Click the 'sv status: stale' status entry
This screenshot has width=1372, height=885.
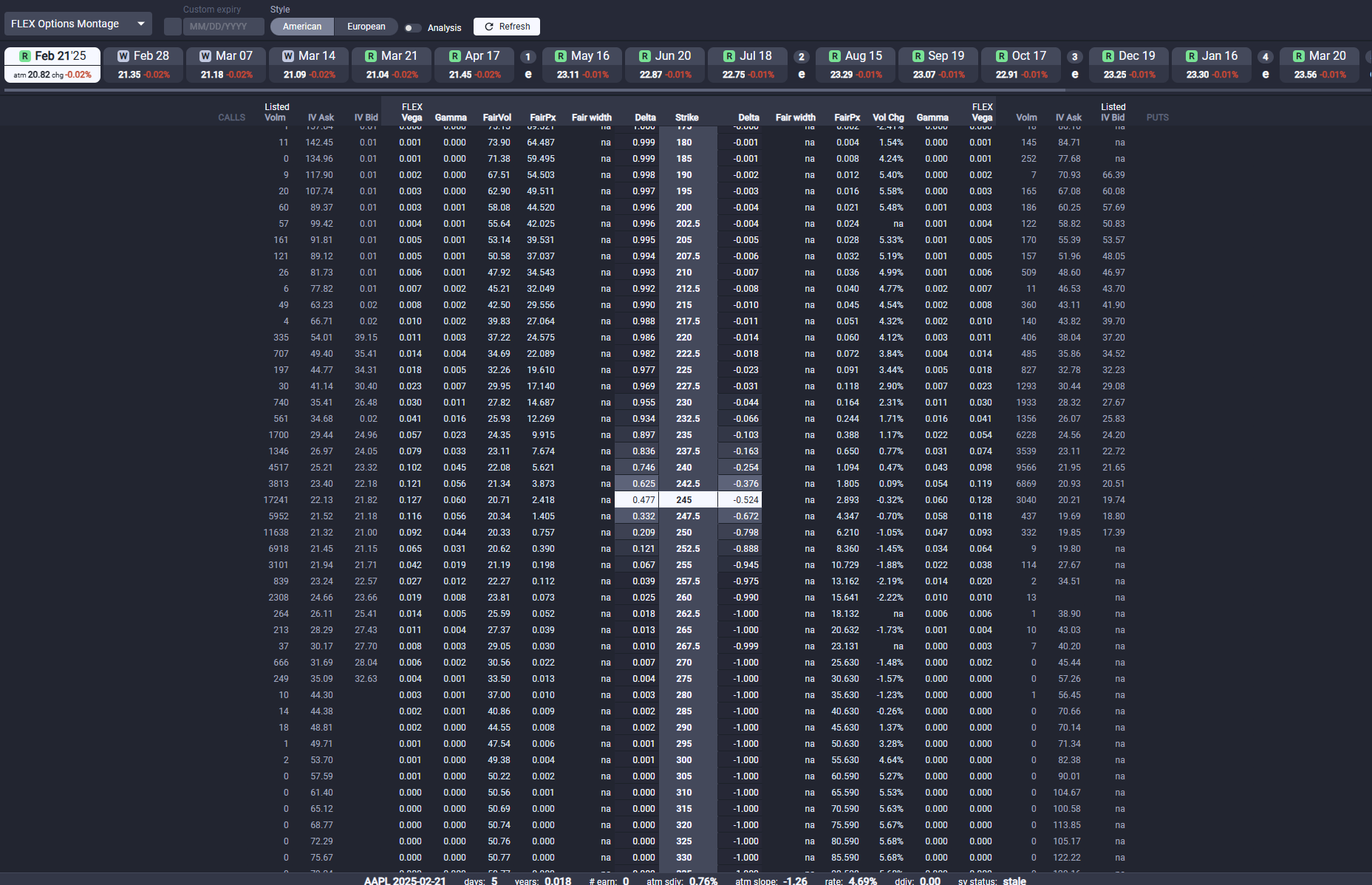(x=992, y=881)
